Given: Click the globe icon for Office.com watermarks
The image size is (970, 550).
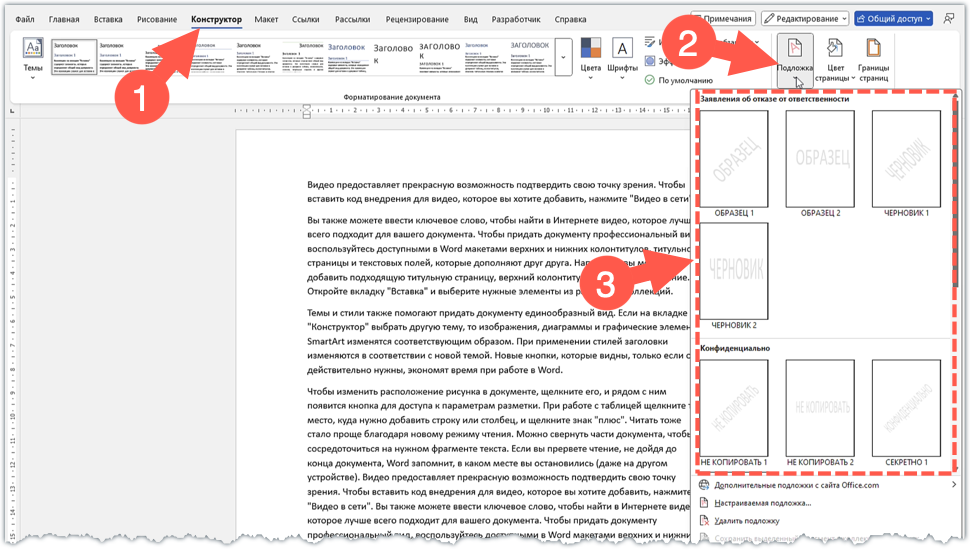Looking at the screenshot, I should [x=703, y=485].
